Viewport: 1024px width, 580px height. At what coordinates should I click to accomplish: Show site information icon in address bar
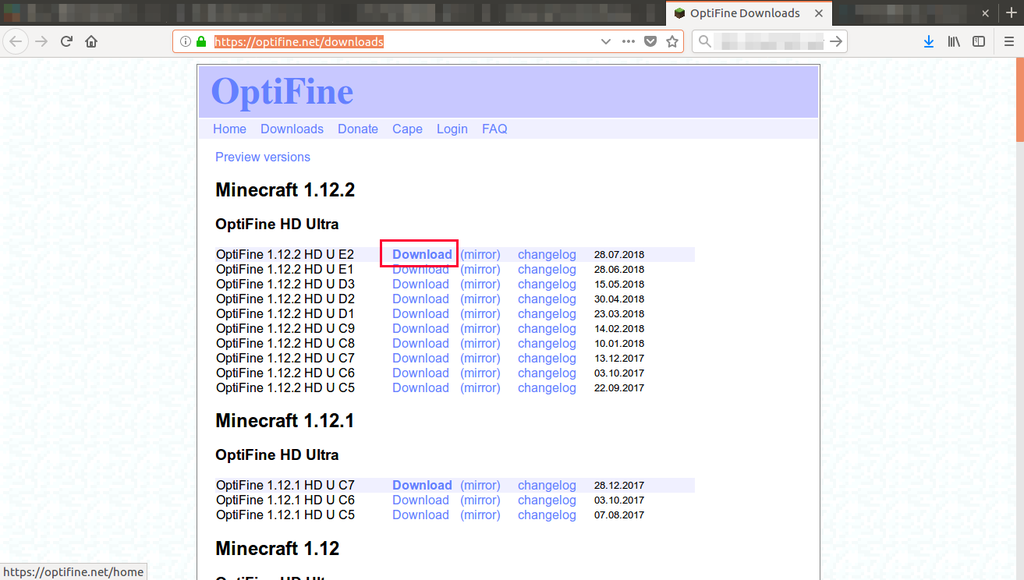click(x=185, y=42)
